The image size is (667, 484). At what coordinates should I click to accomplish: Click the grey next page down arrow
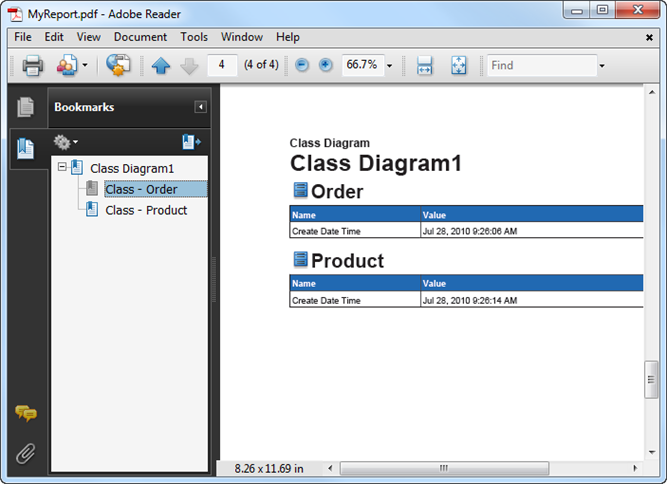pos(189,65)
